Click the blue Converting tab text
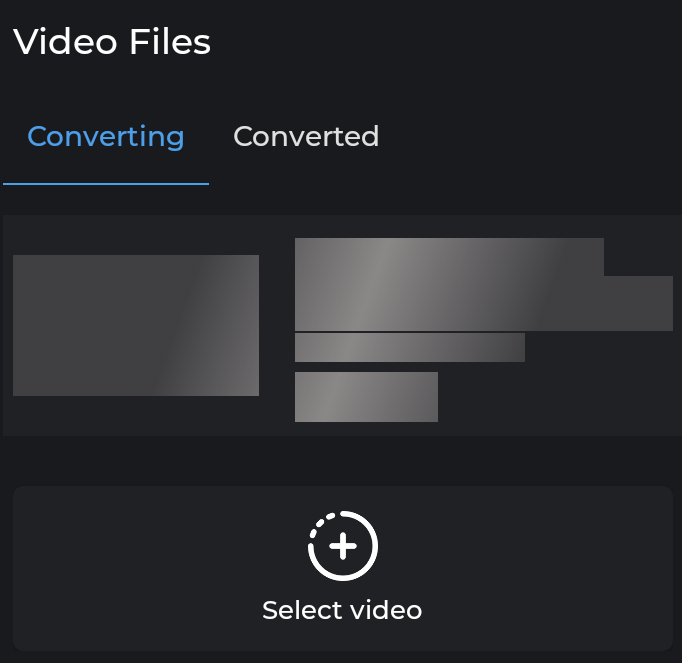The image size is (682, 663). (x=106, y=137)
